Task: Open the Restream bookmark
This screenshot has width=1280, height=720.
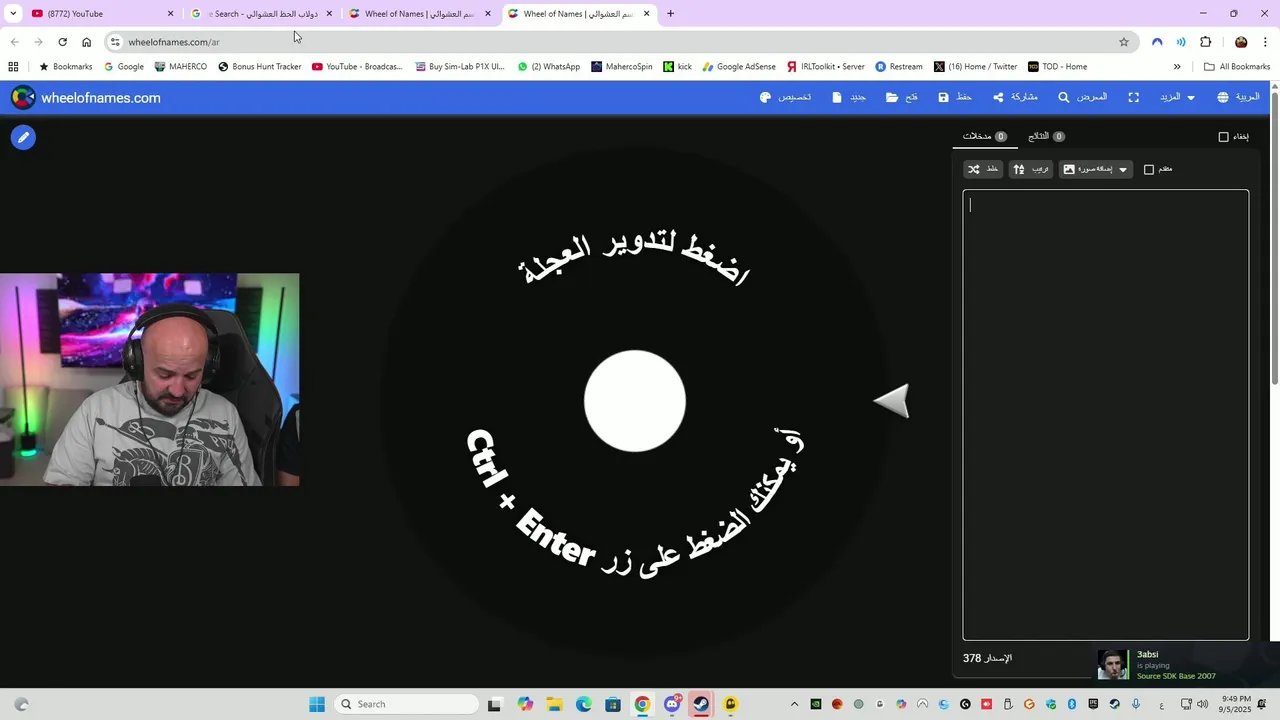Action: [899, 67]
